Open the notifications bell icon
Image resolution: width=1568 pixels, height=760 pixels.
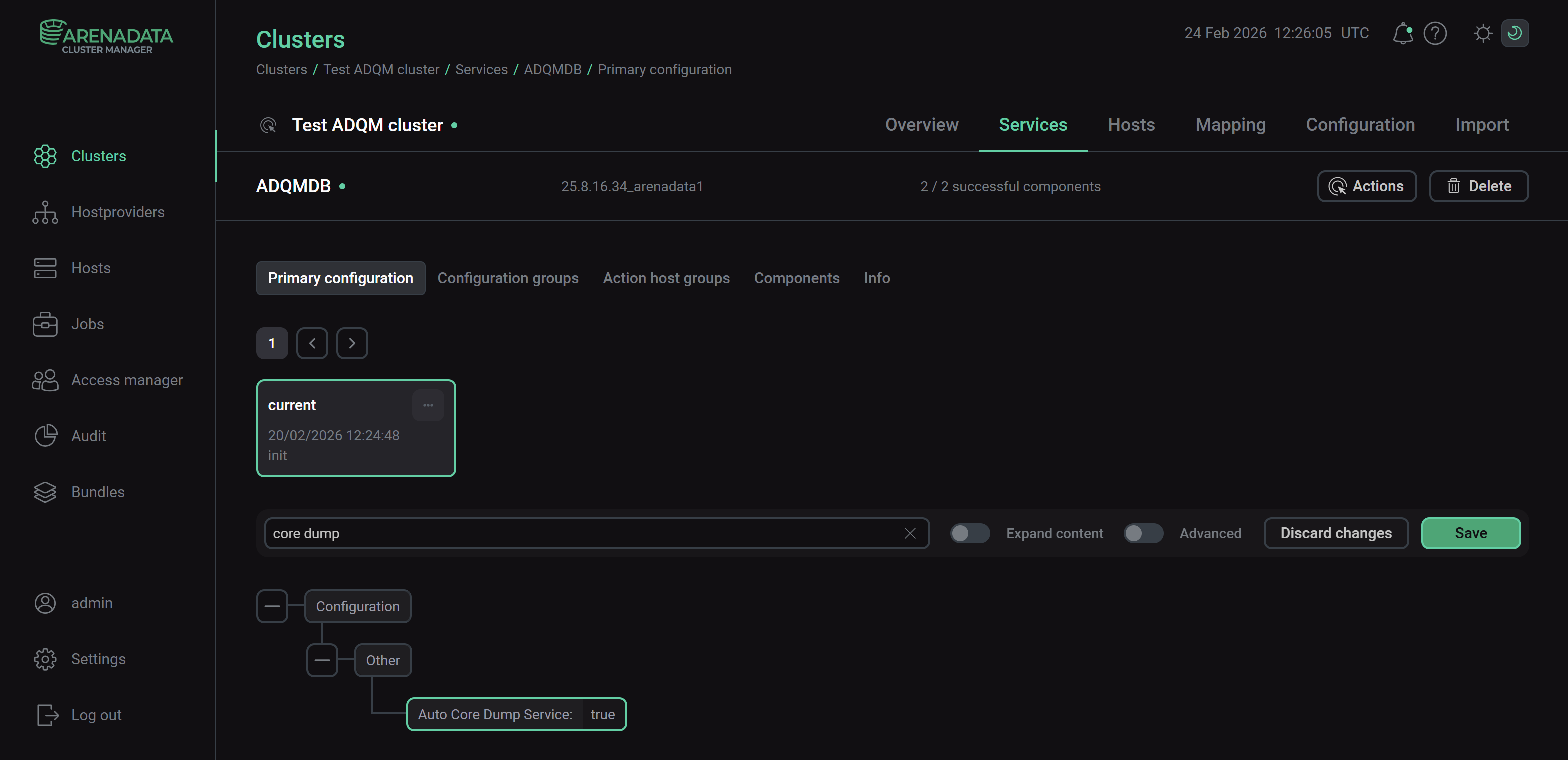[x=1402, y=33]
